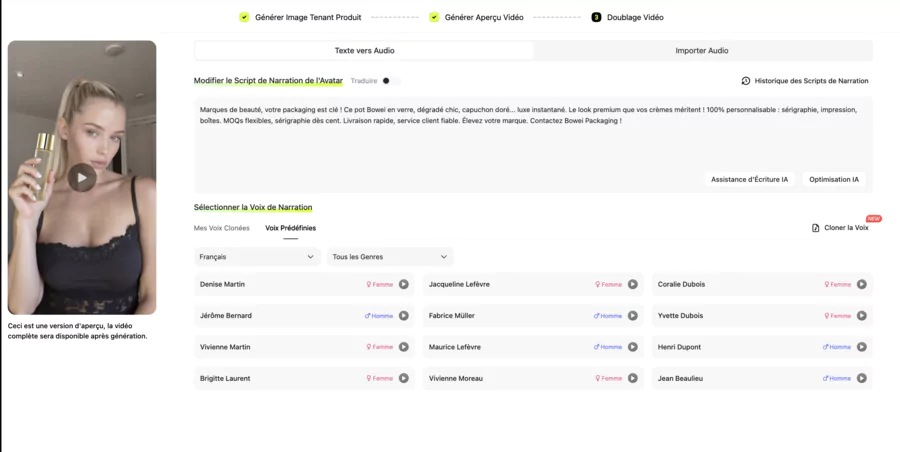
Task: Click Modifier le Script de Narration heading
Action: [x=268, y=80]
